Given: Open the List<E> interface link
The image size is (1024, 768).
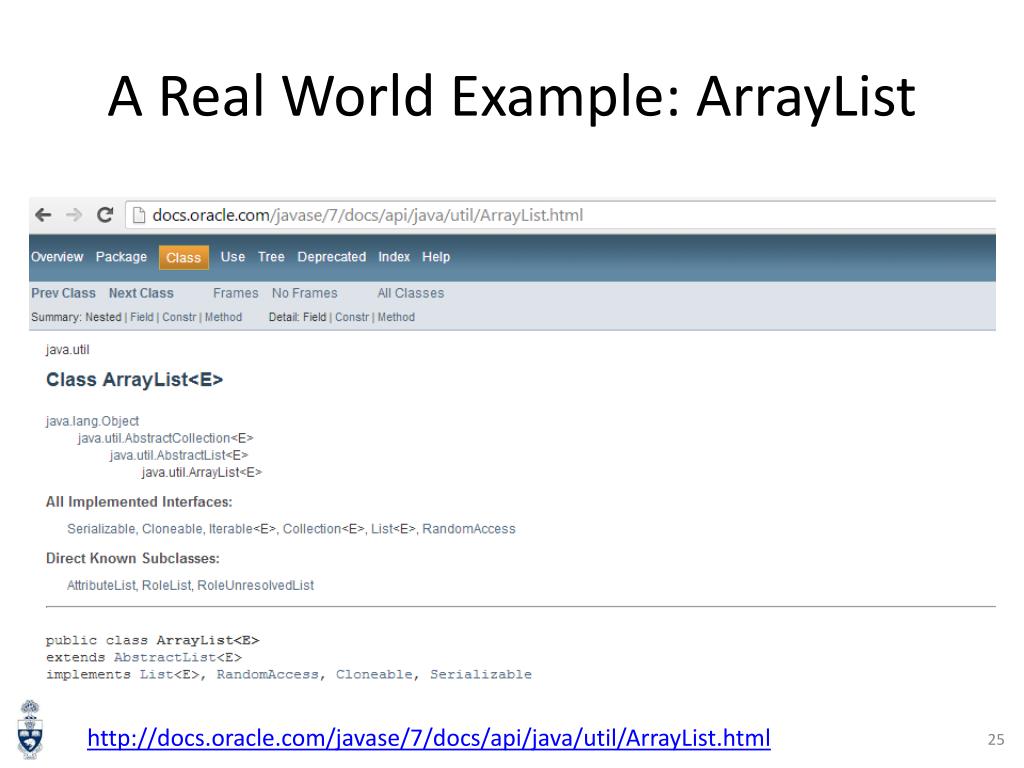Looking at the screenshot, I should 393,529.
